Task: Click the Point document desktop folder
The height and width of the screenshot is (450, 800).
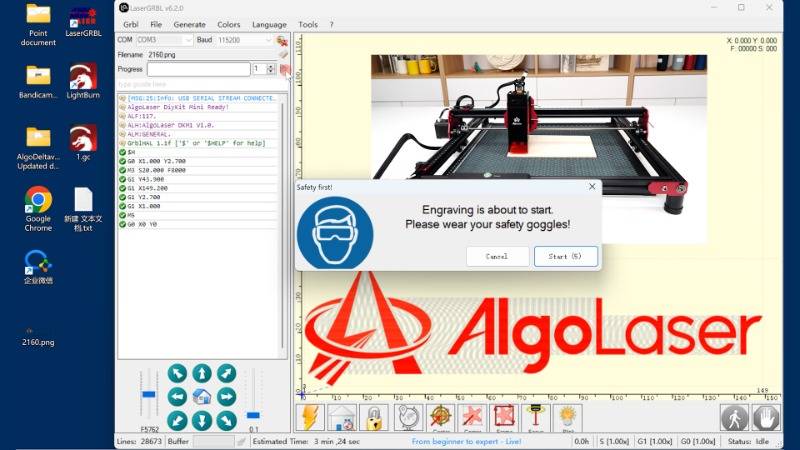Action: tap(38, 24)
